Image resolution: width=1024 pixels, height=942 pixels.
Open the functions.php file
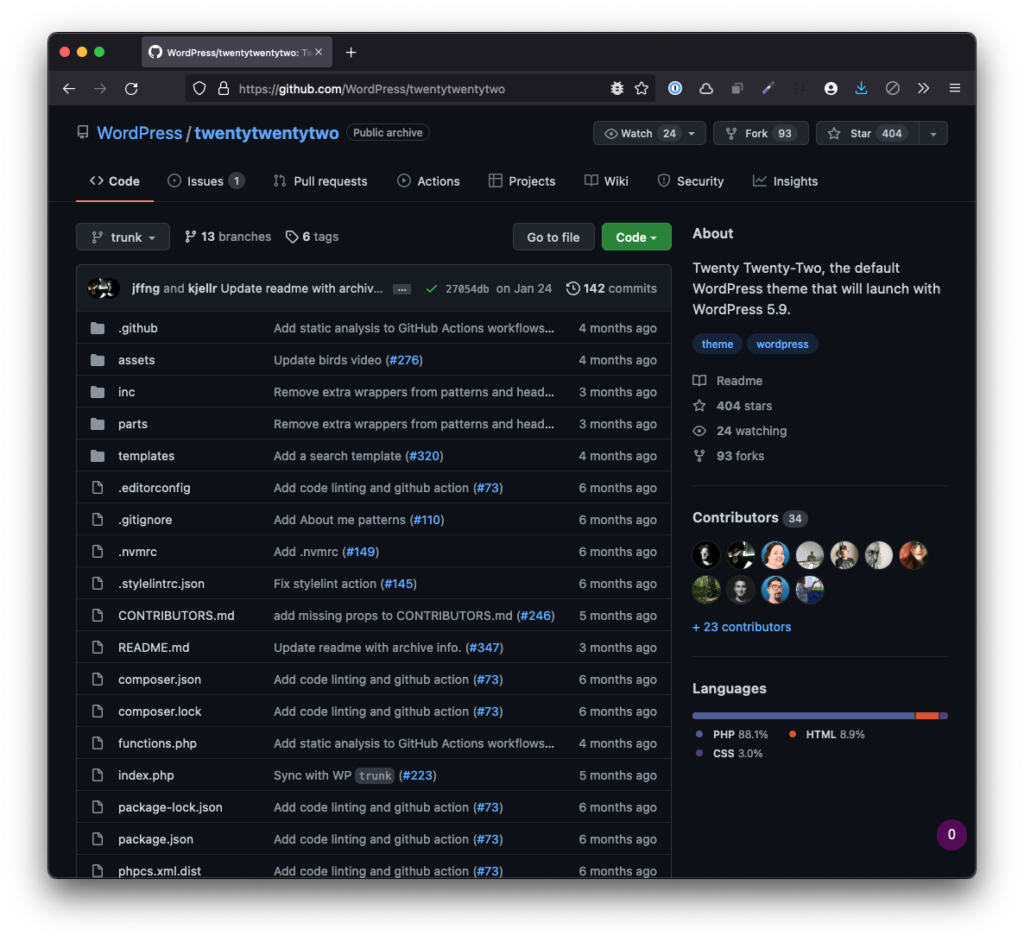157,743
